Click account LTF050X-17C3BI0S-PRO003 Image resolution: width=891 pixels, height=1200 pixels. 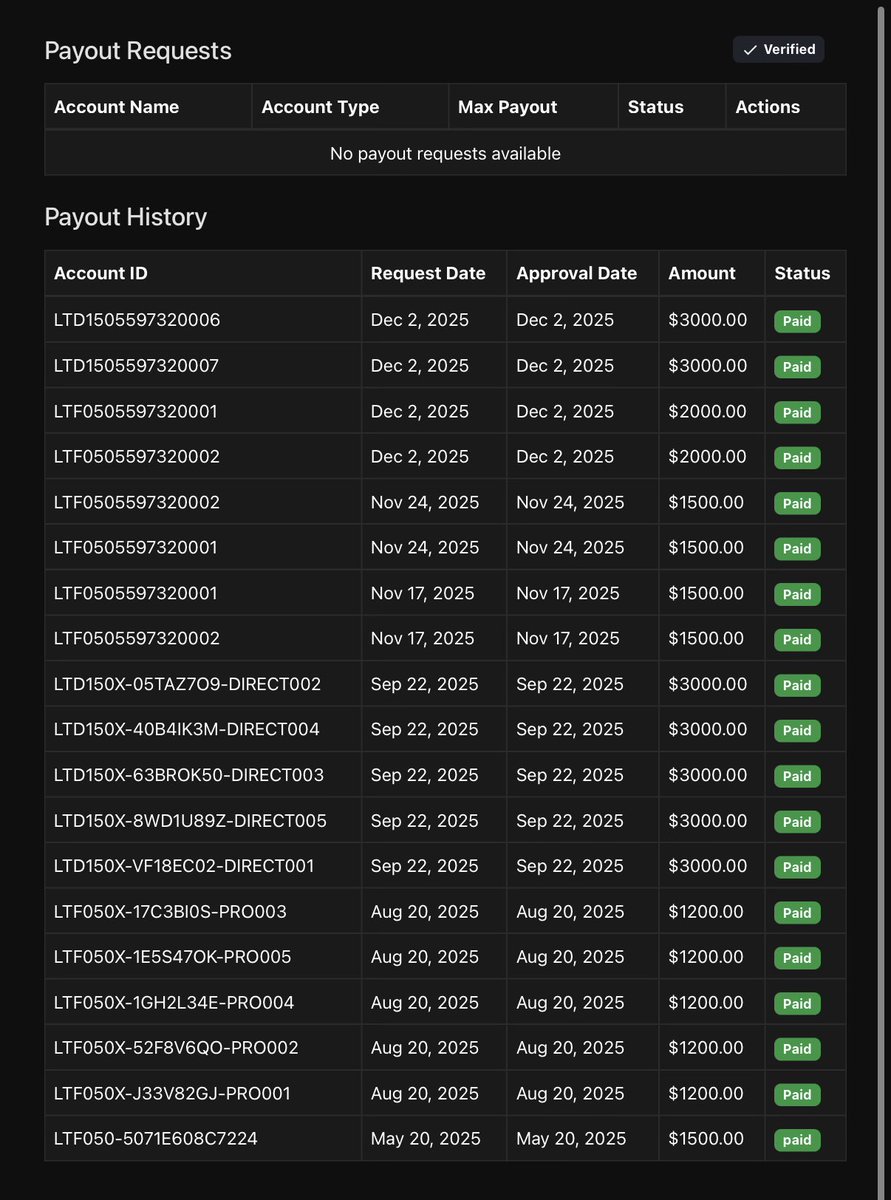click(x=170, y=911)
